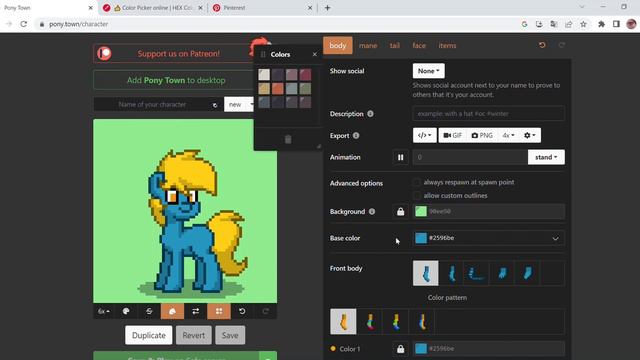The height and width of the screenshot is (360, 640).
Task: Export character as GIF
Action: pyautogui.click(x=453, y=135)
